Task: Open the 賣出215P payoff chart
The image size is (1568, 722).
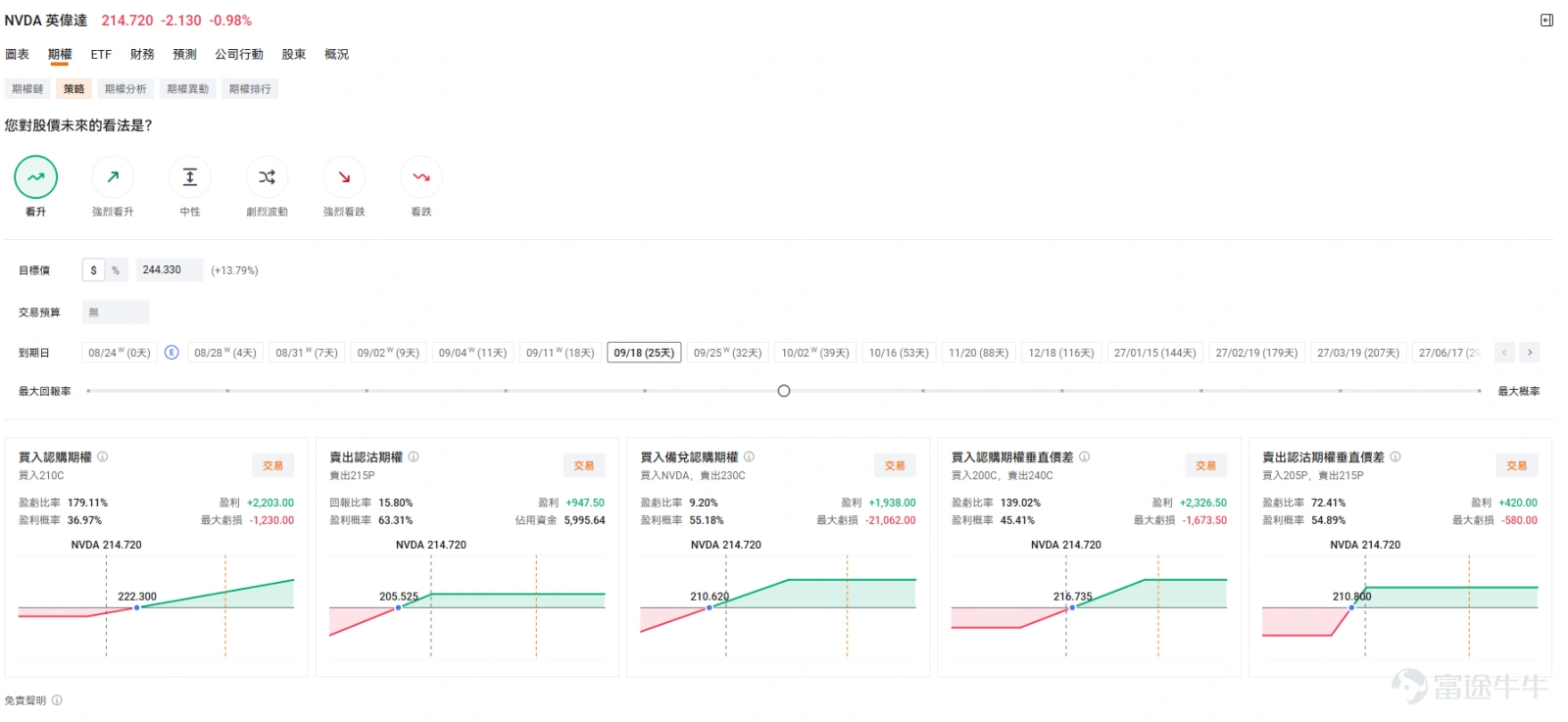Action: [467, 606]
